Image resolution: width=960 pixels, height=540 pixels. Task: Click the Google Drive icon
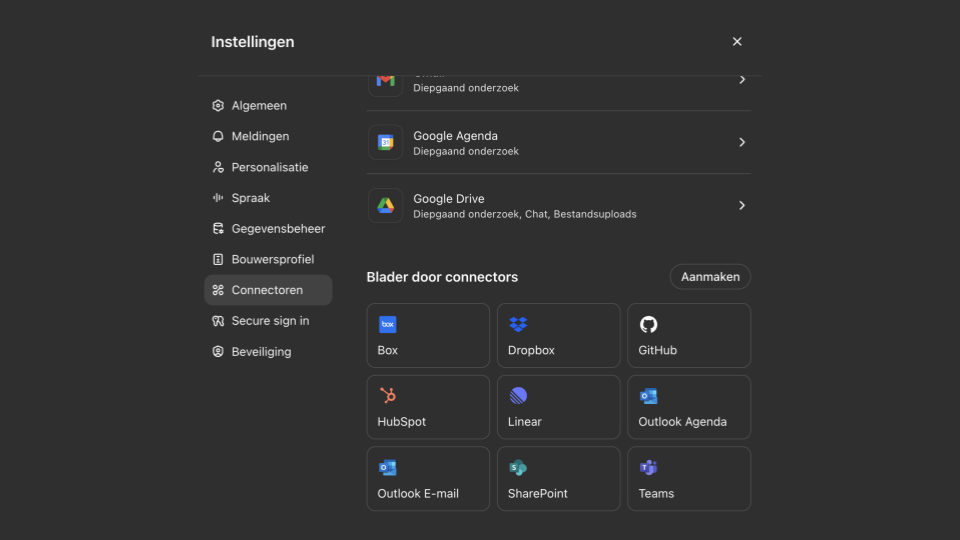(386, 205)
